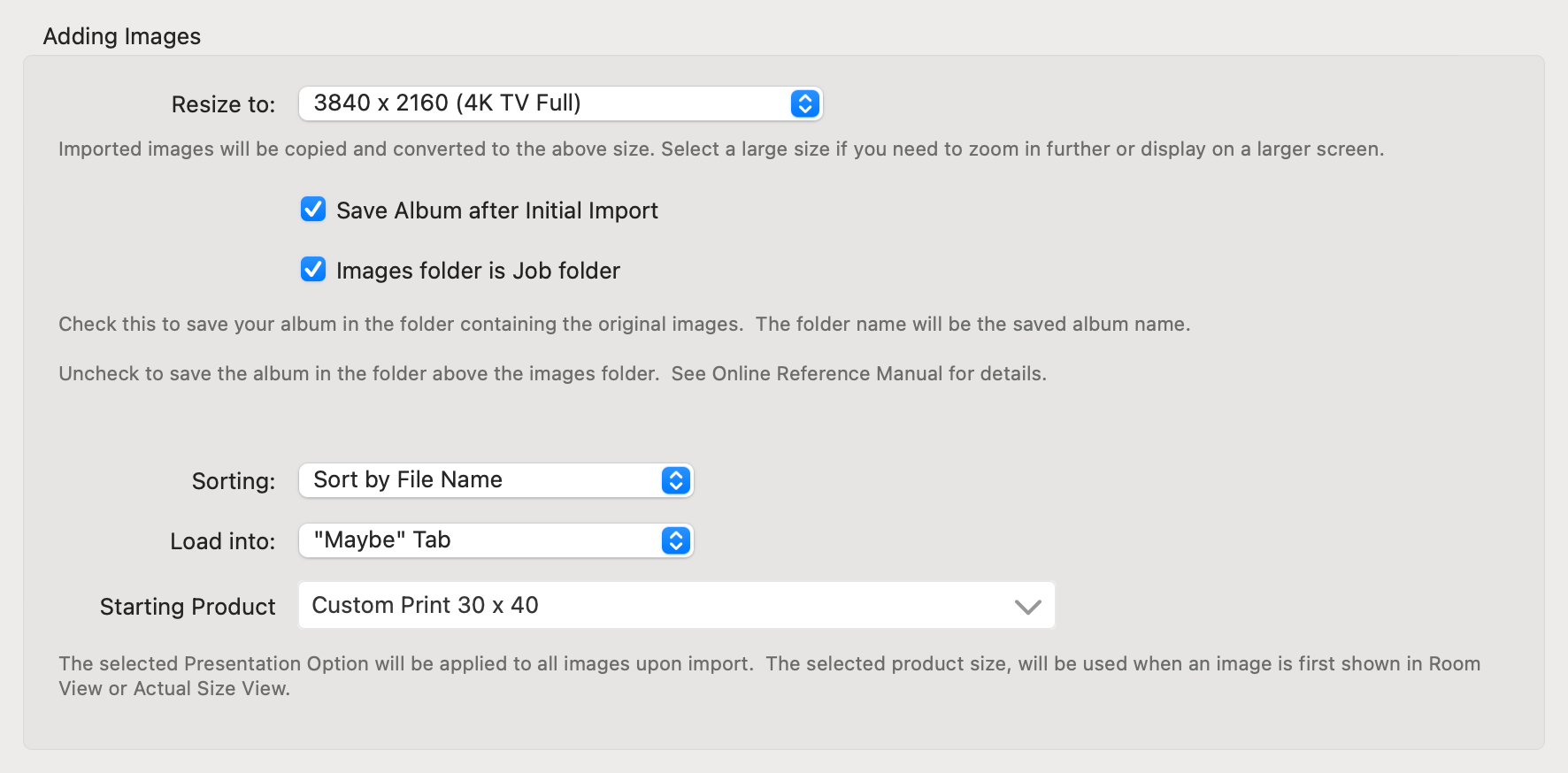1568x773 pixels.
Task: Click the chevron arrow in Starting Product field
Action: coord(1027,607)
